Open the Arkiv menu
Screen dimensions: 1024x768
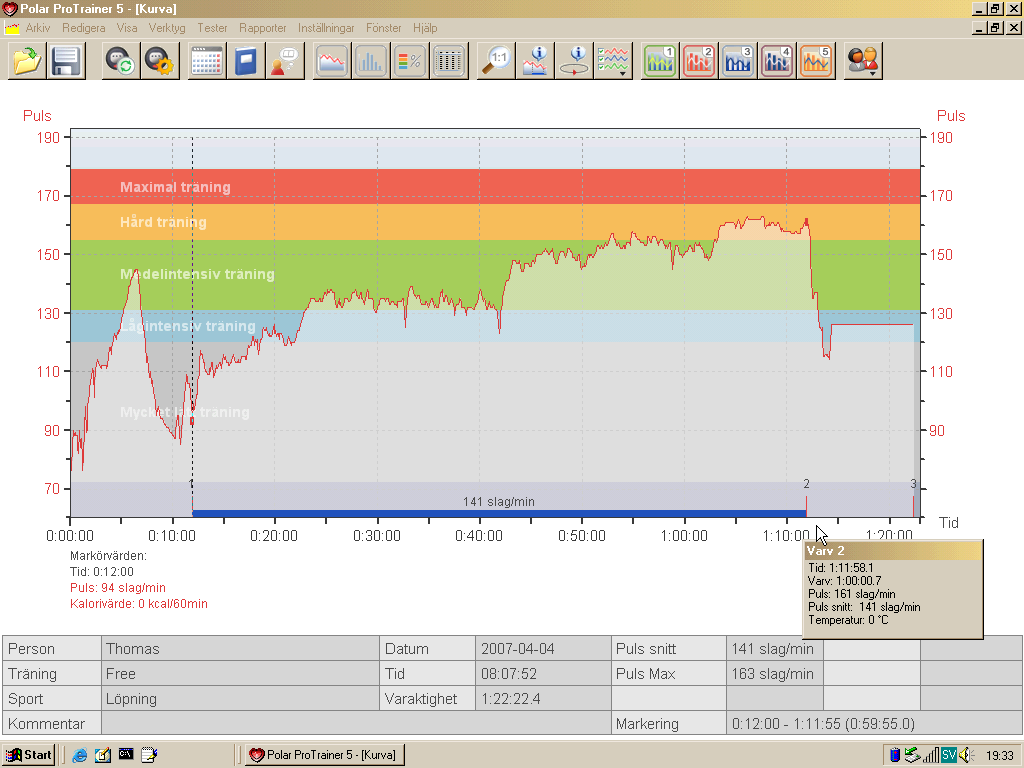(38, 28)
